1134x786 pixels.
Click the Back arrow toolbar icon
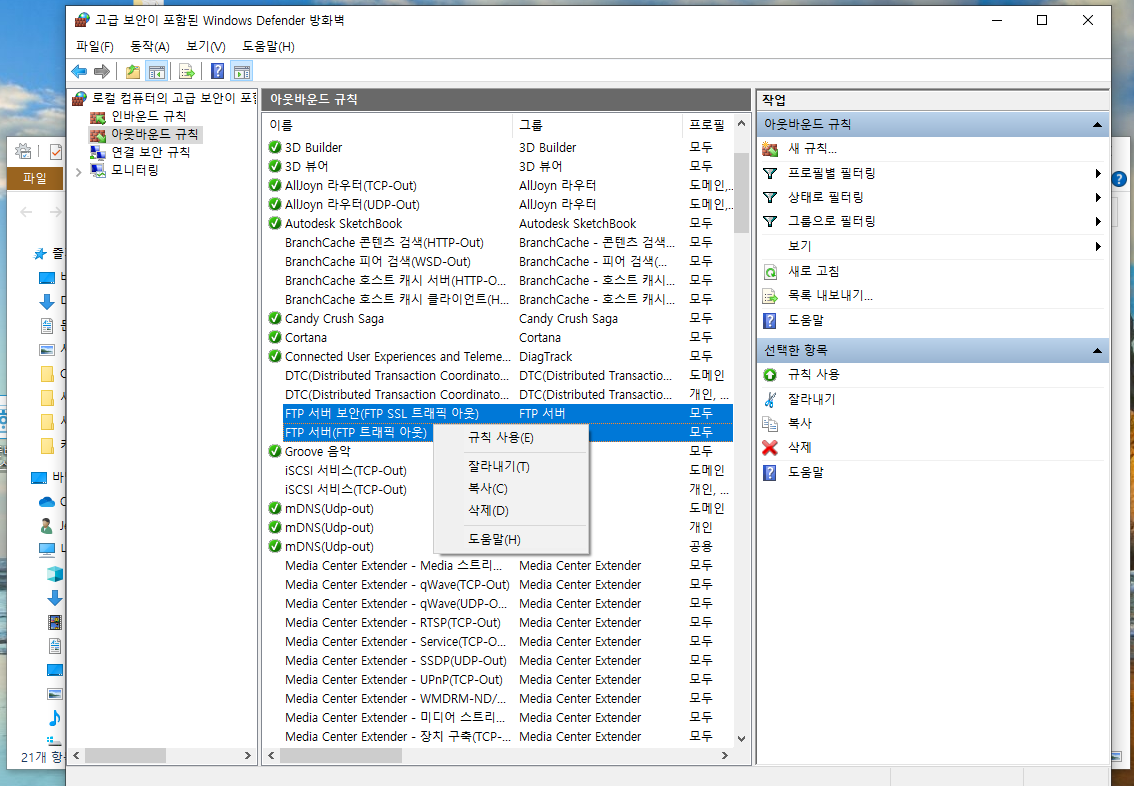79,71
